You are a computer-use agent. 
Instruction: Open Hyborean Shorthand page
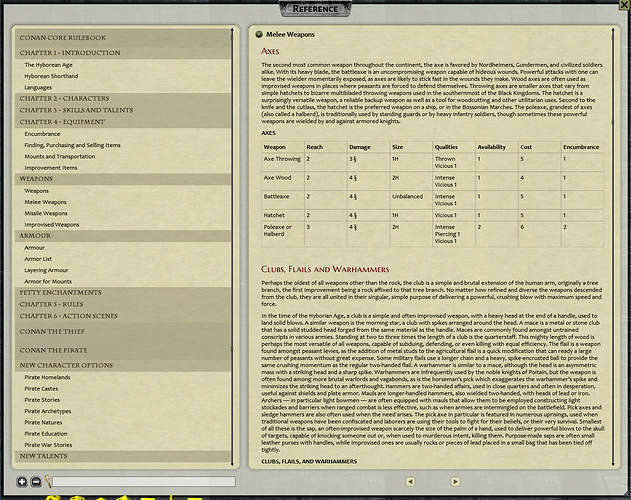(x=51, y=76)
